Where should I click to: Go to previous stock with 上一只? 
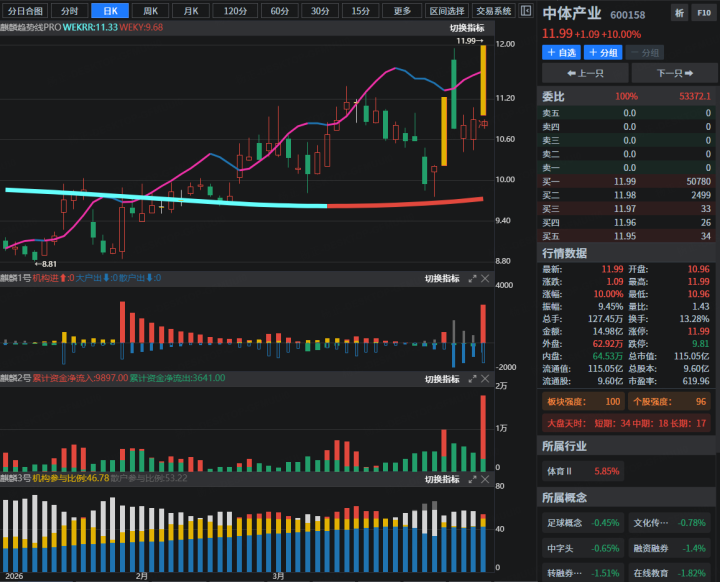point(585,73)
